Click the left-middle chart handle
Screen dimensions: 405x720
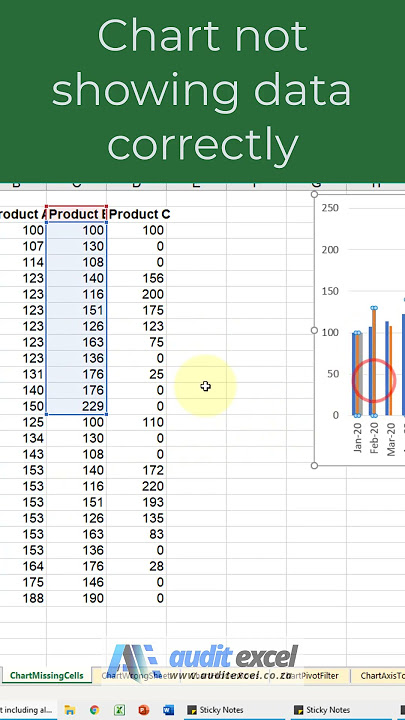(315, 330)
